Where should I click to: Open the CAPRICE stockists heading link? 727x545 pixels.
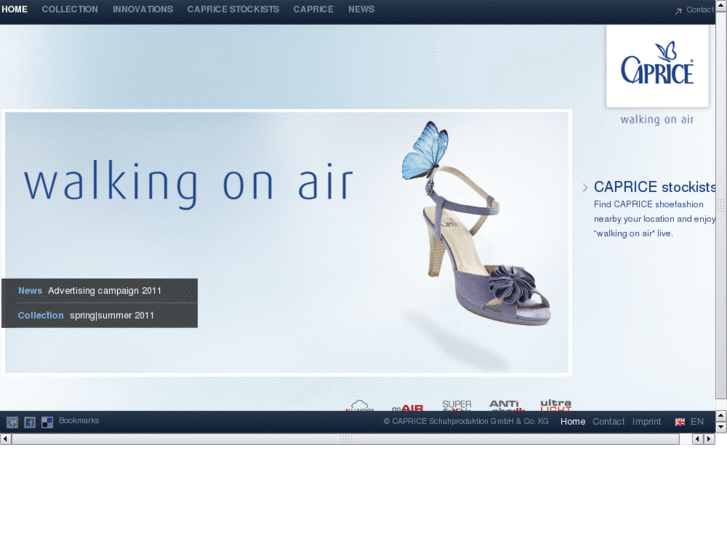point(655,187)
